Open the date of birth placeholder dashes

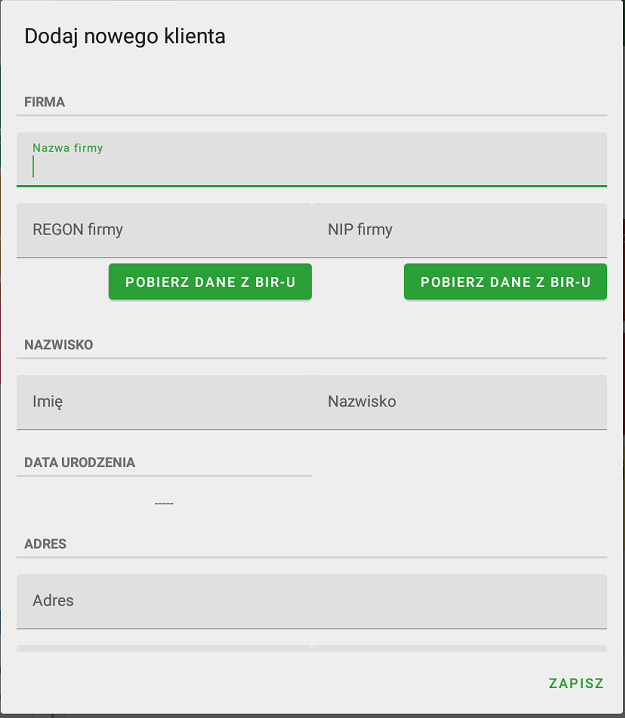(164, 503)
